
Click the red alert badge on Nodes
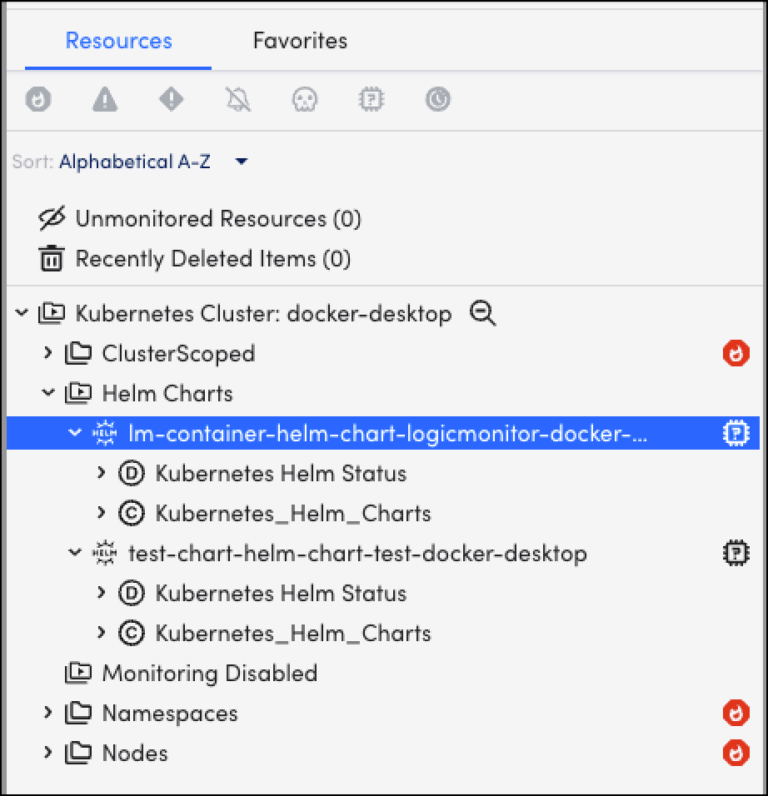pyautogui.click(x=736, y=753)
